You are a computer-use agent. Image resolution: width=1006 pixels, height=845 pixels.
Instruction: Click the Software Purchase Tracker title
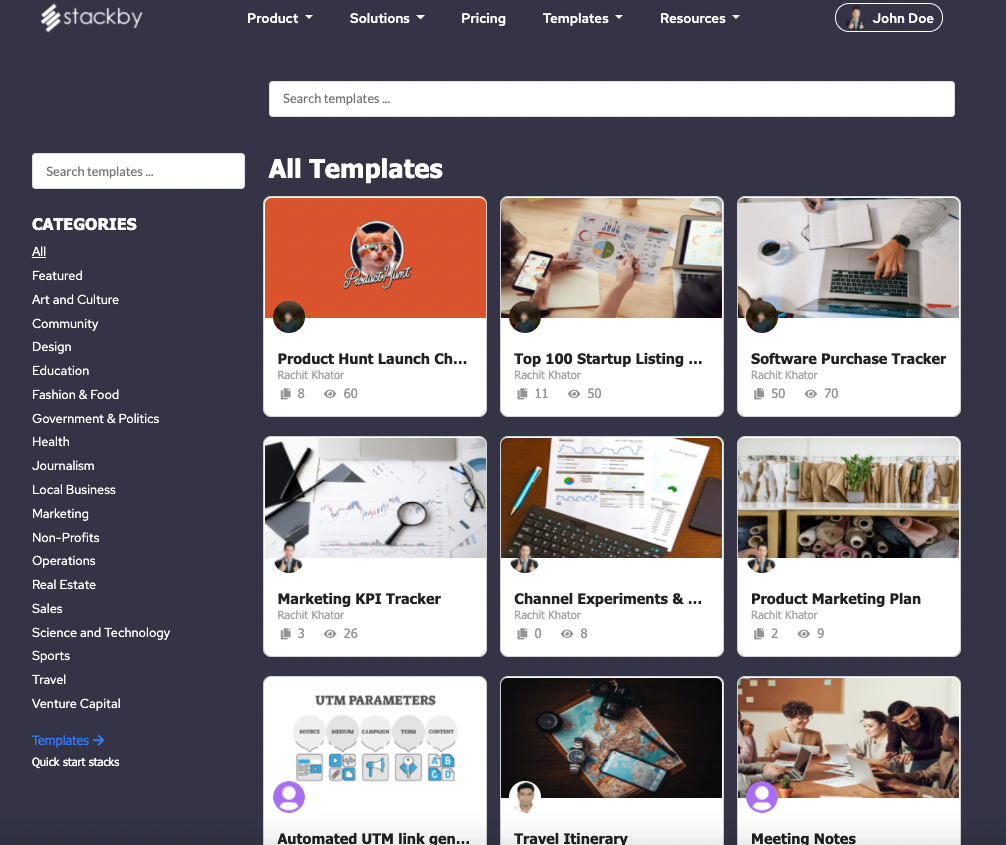848,359
